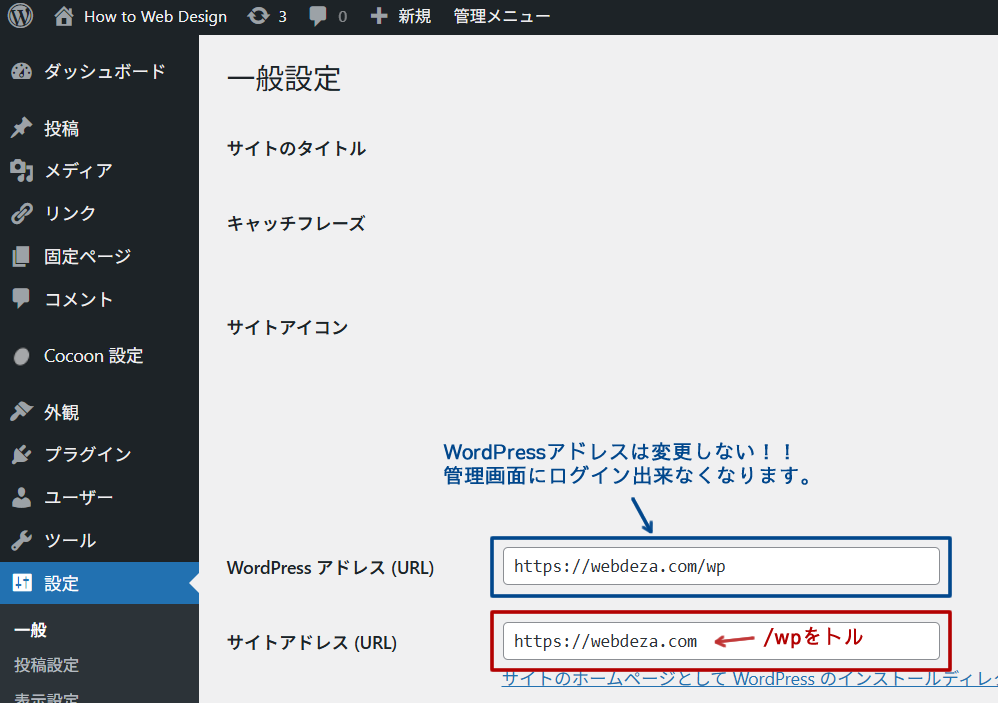Click the 投稿 pushpin icon
Image resolution: width=998 pixels, height=703 pixels.
click(x=22, y=128)
